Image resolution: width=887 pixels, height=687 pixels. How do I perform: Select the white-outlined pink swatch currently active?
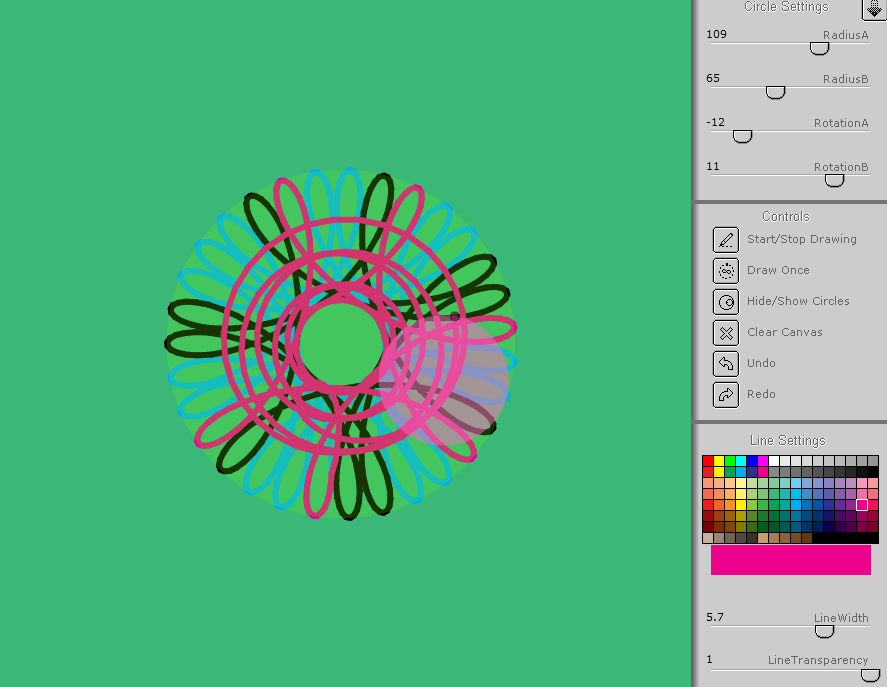tap(862, 505)
